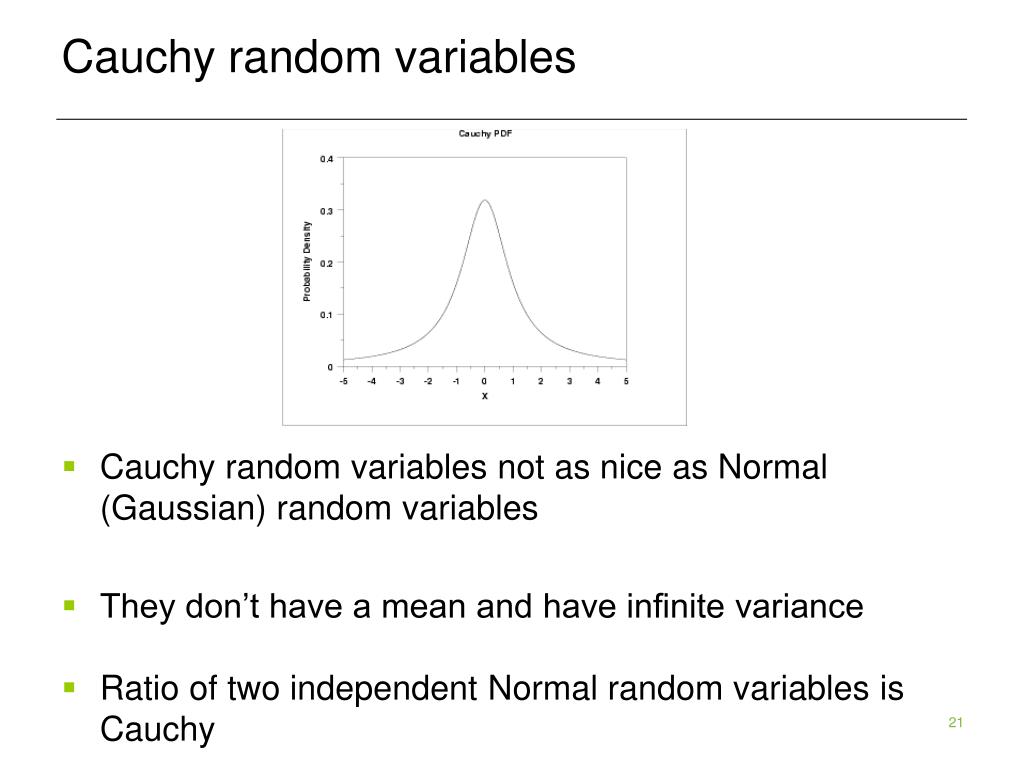Click the slide title 'Cauchy random variables'
This screenshot has height=768, width=1024.
[319, 57]
